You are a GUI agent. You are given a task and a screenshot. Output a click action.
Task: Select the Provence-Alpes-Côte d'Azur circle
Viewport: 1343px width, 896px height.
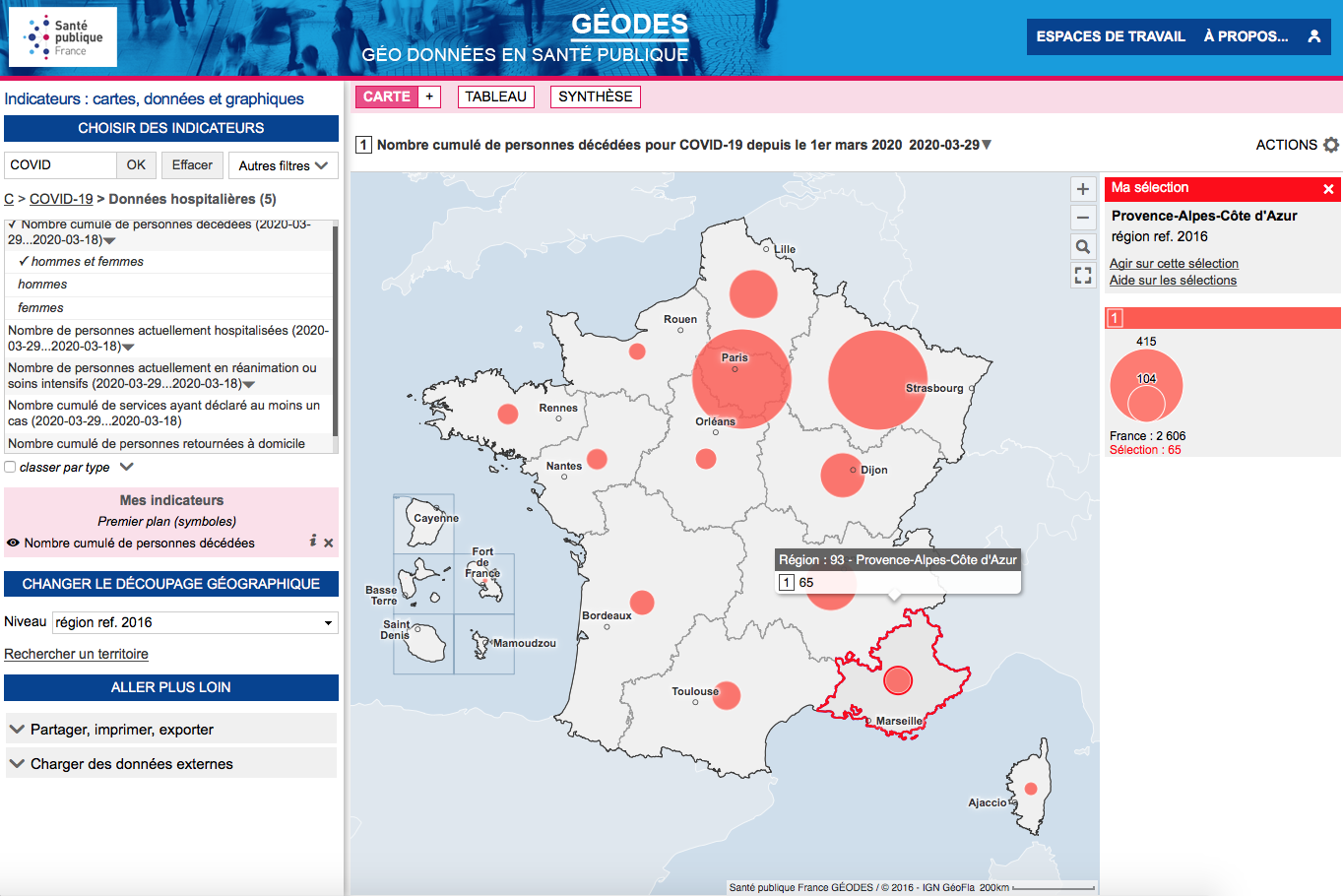pyautogui.click(x=898, y=680)
